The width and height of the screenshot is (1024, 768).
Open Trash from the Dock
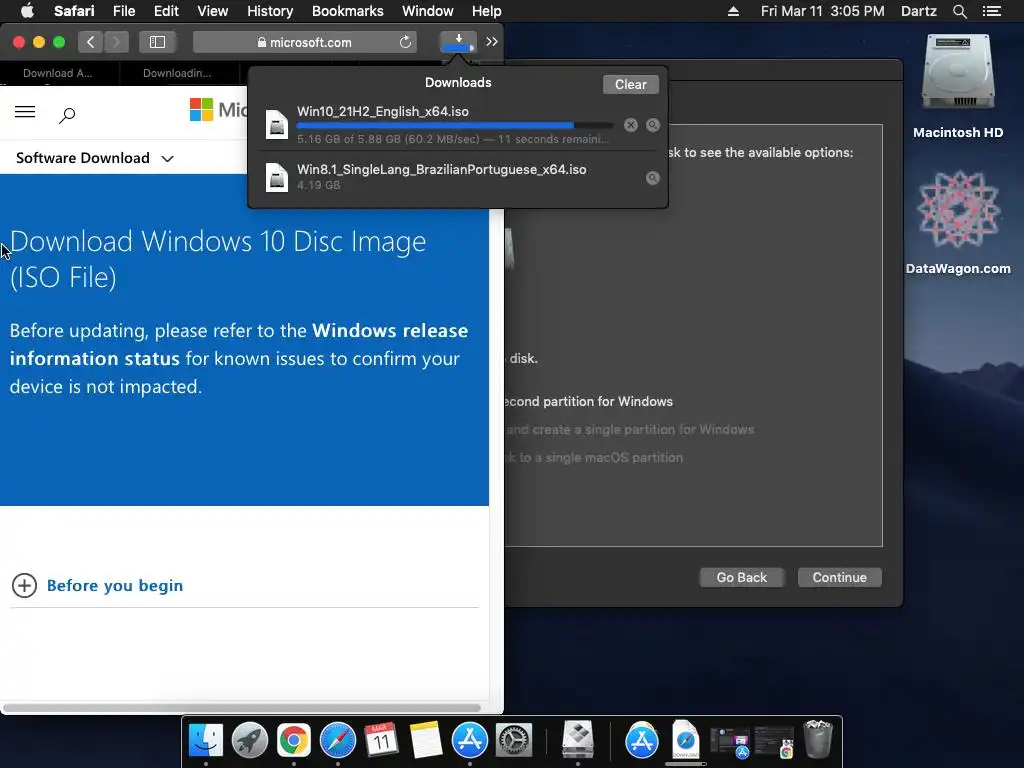[818, 739]
